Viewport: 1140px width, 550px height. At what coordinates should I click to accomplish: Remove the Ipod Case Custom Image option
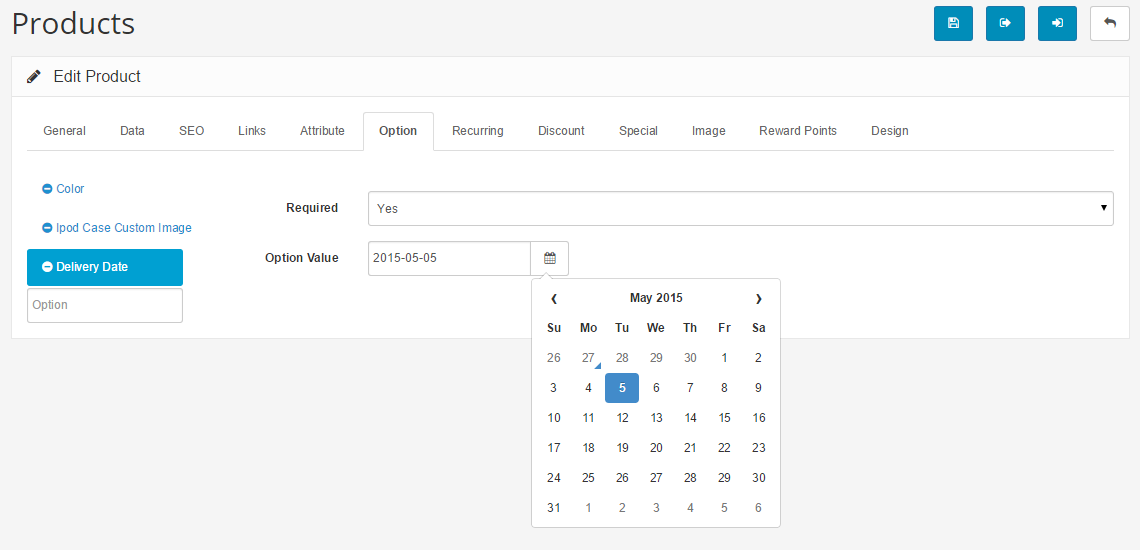[x=47, y=228]
